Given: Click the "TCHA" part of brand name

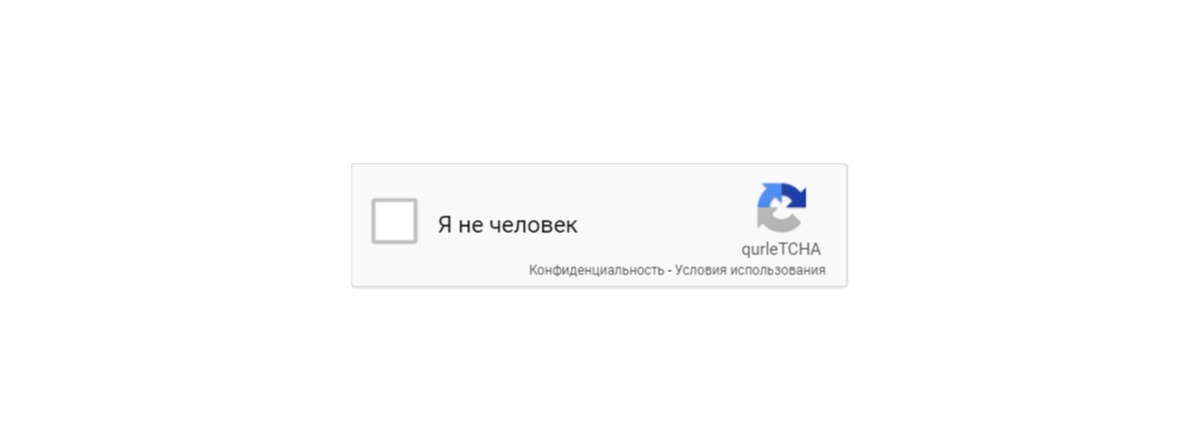Looking at the screenshot, I should tap(799, 250).
